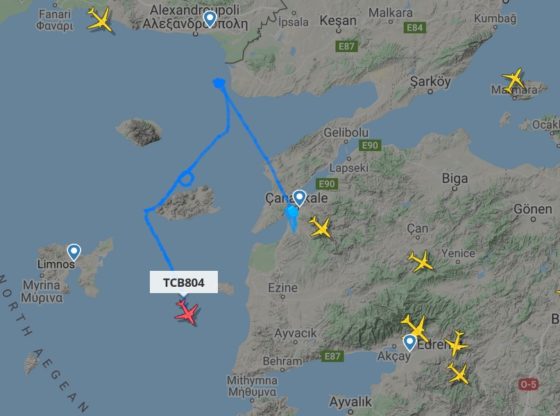Click the TCB804 flight callsign label

tap(184, 282)
